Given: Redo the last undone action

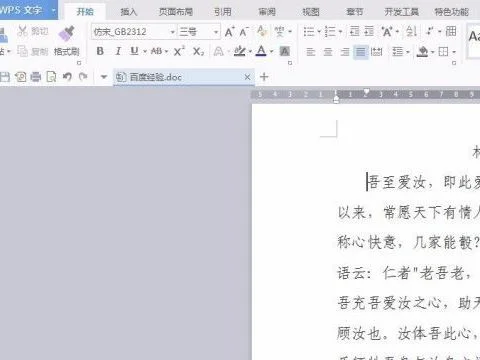Looking at the screenshot, I should coord(83,77).
